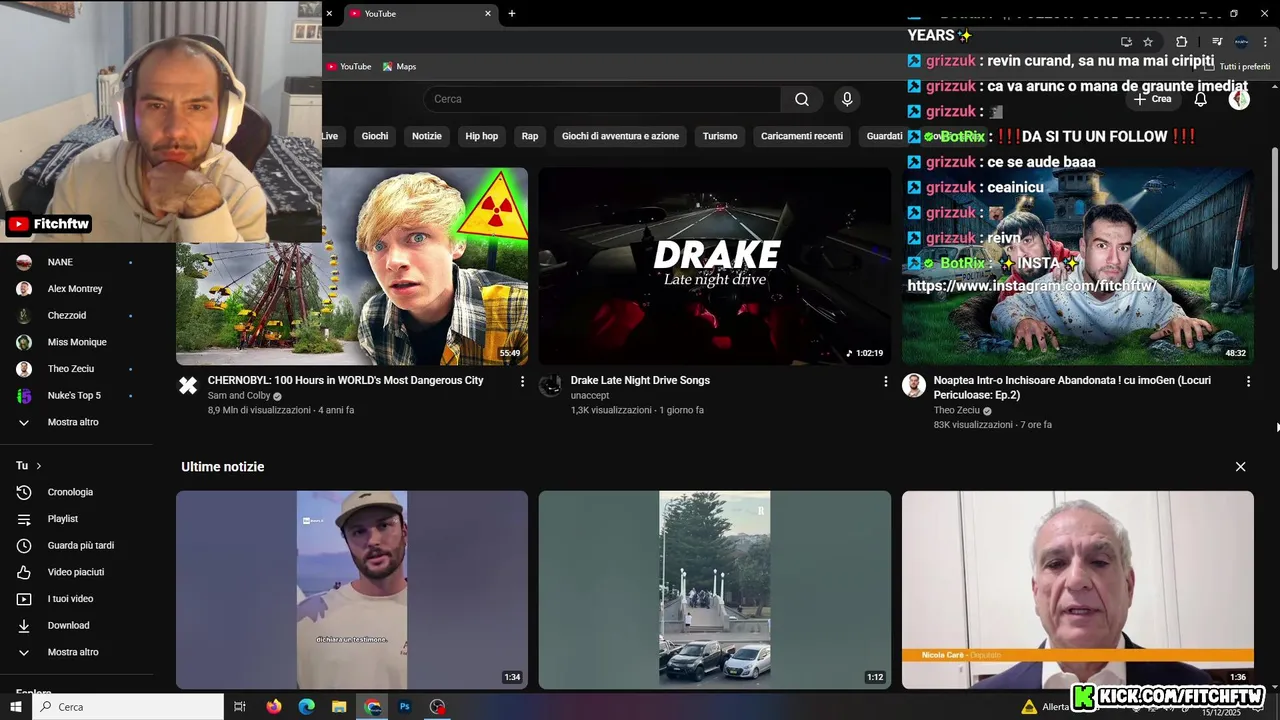
Task: Play the news video lasting 1:12
Action: click(715, 589)
